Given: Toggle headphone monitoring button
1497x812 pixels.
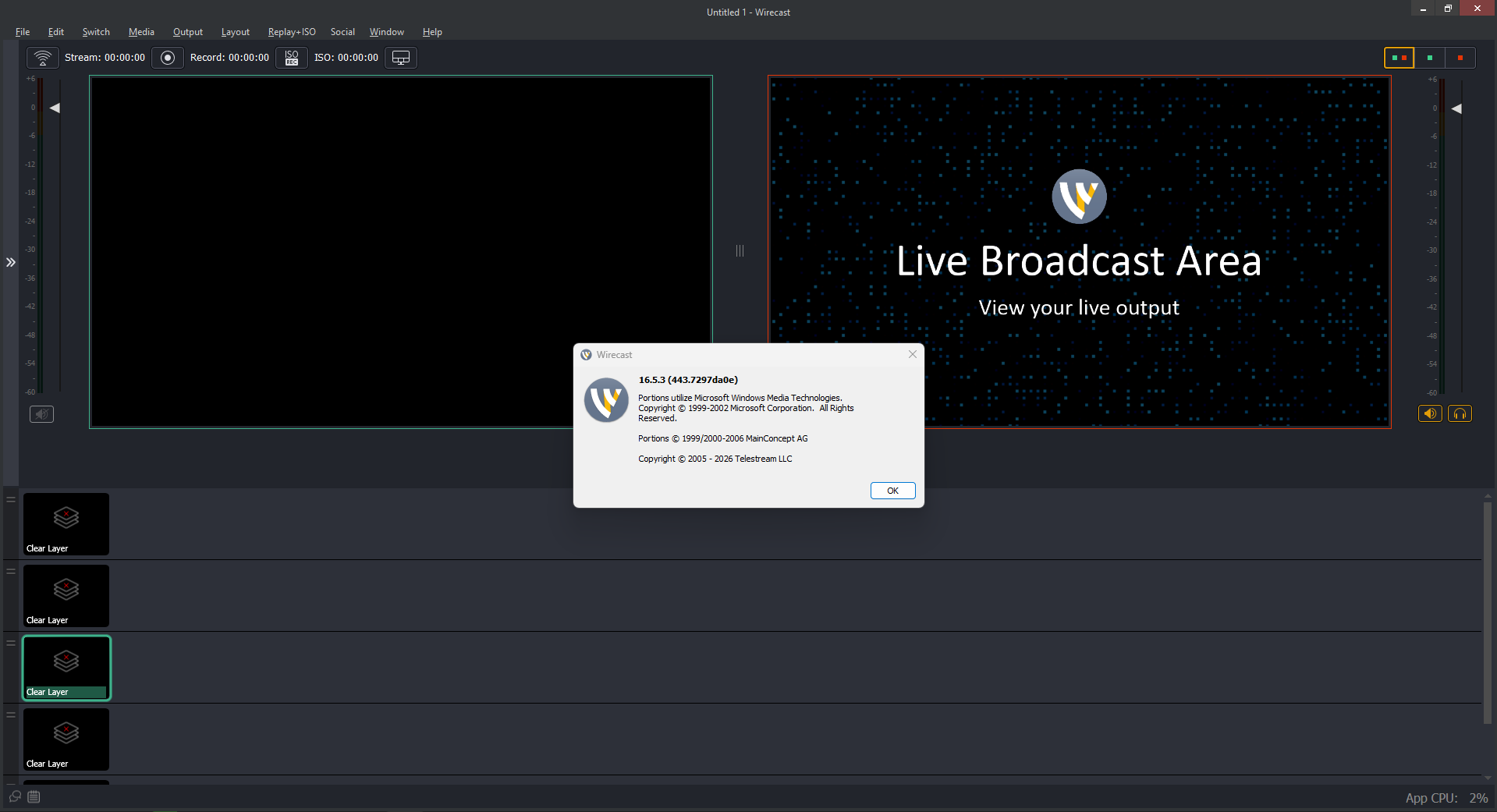Looking at the screenshot, I should tap(1460, 413).
